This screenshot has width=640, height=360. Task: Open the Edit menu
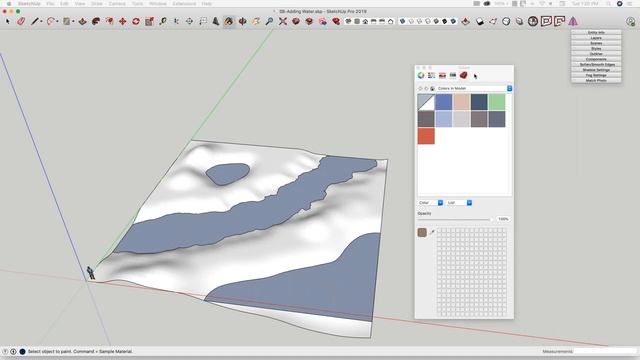[64, 4]
